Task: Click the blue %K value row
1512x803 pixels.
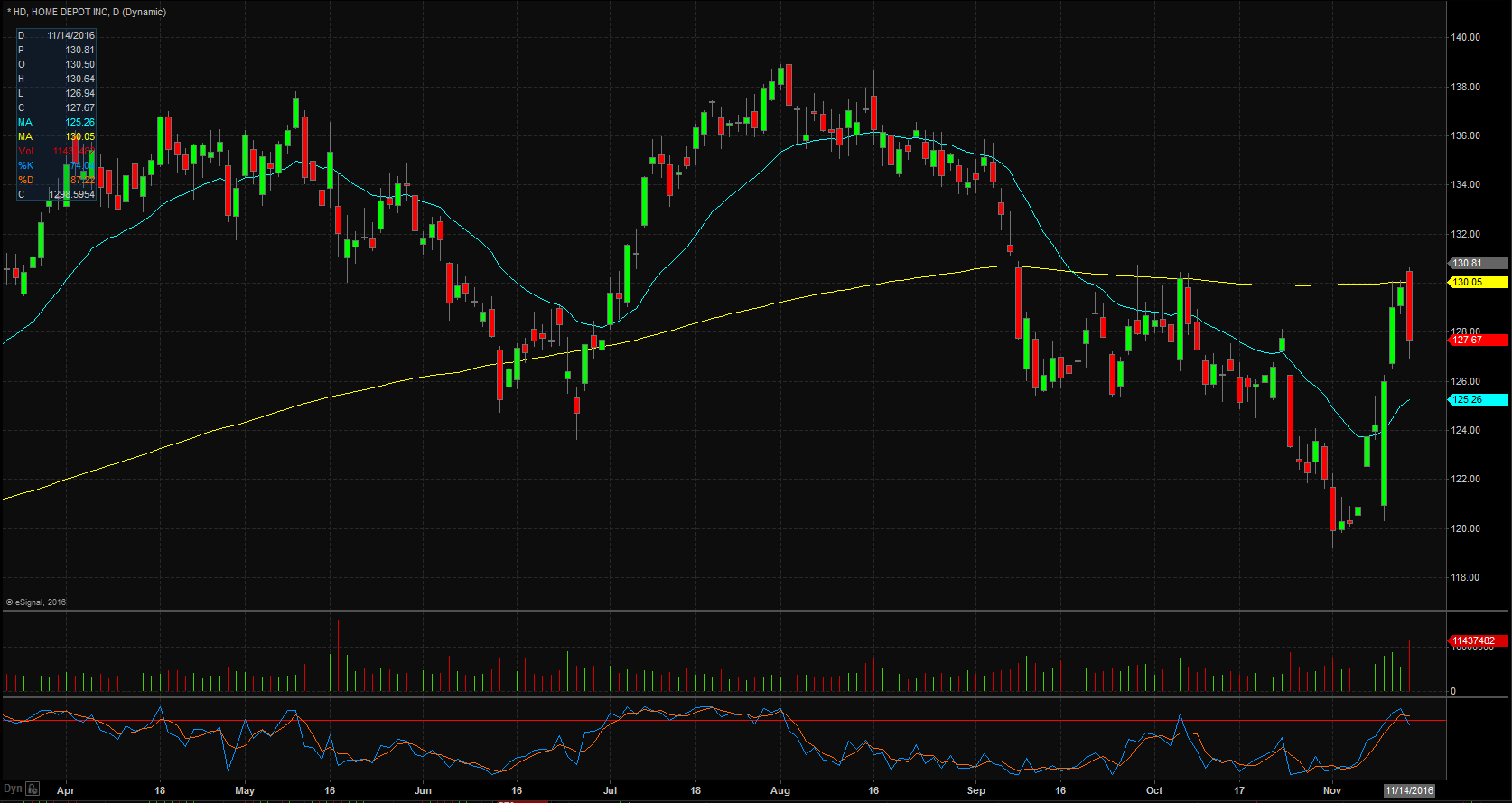Action: point(56,166)
